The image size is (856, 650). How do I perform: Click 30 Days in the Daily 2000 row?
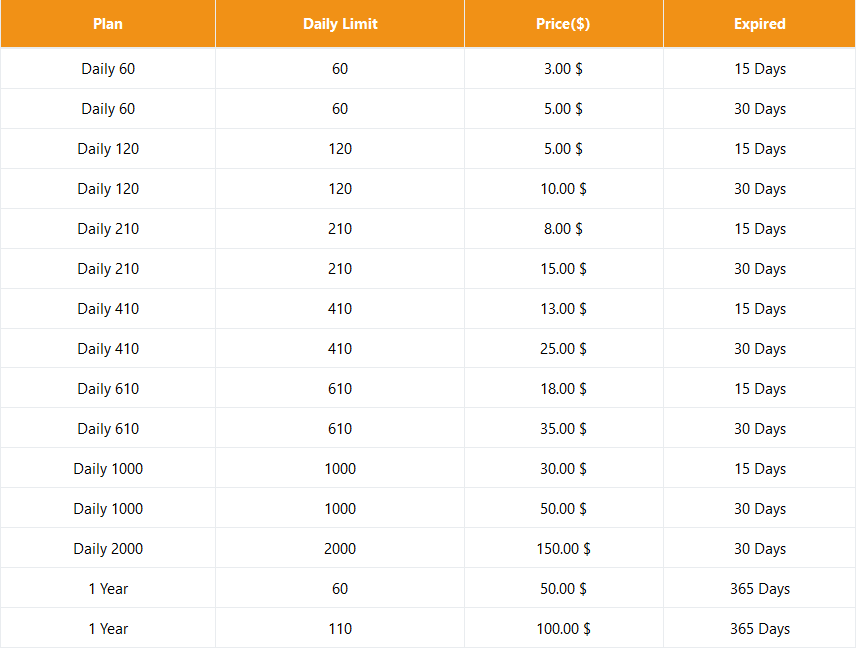click(x=760, y=548)
